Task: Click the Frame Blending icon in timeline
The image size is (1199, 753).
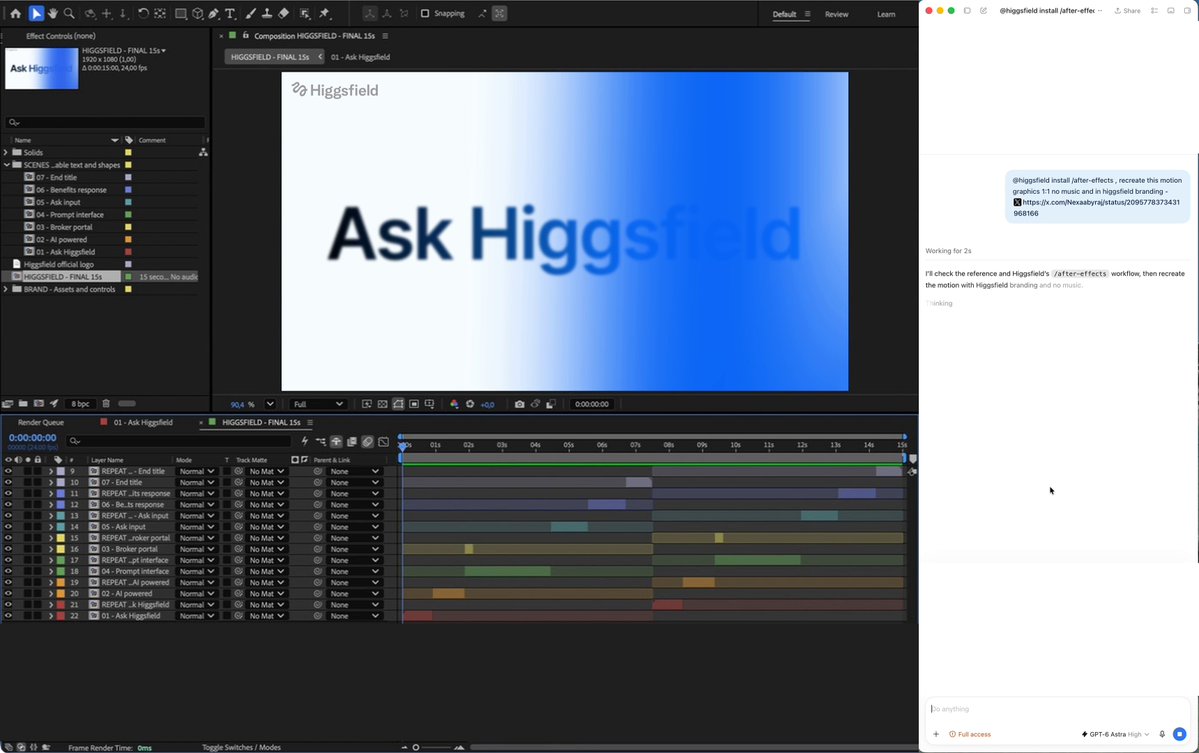Action: 352,441
